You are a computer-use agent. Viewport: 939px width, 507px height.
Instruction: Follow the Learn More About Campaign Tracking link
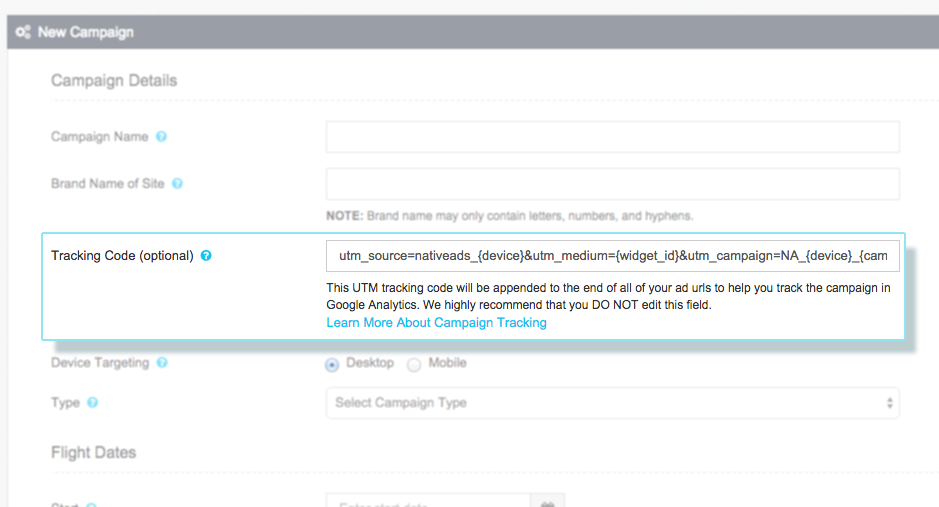[437, 323]
